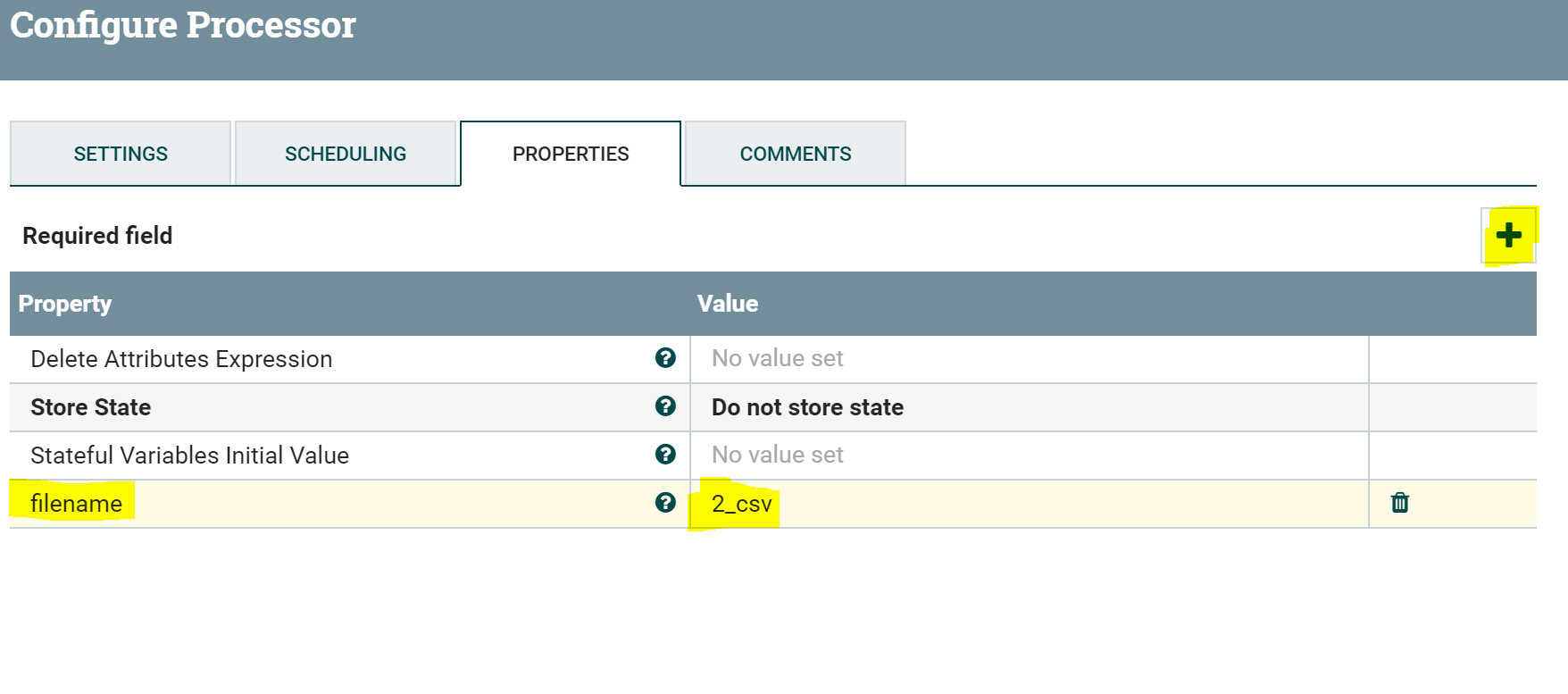This screenshot has height=694, width=1568.
Task: Show help icon for Store State
Action: [x=665, y=406]
